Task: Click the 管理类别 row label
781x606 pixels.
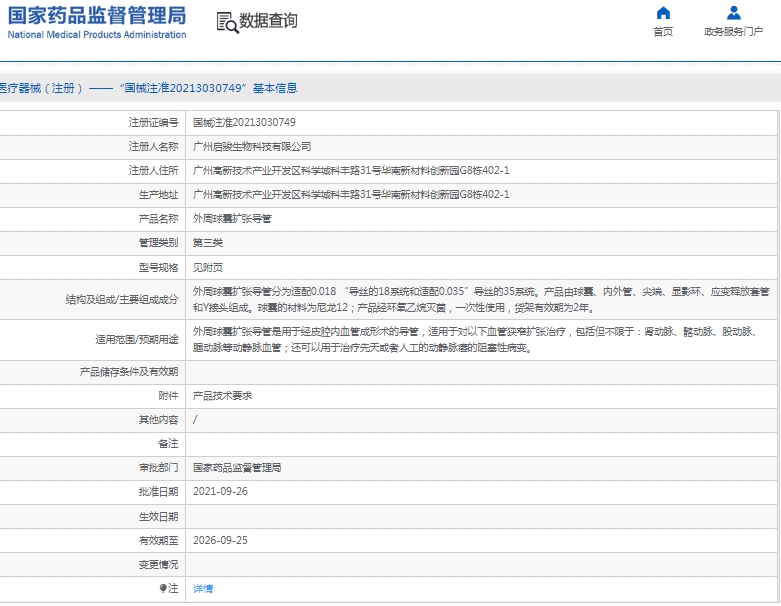Action: coord(158,242)
